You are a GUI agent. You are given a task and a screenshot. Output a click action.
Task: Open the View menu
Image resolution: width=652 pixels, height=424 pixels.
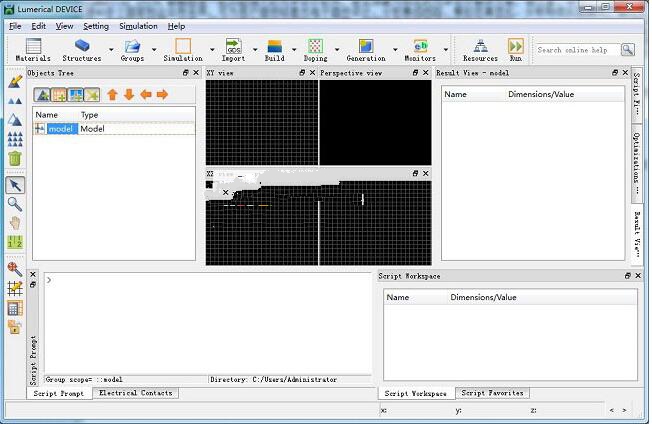click(x=64, y=26)
